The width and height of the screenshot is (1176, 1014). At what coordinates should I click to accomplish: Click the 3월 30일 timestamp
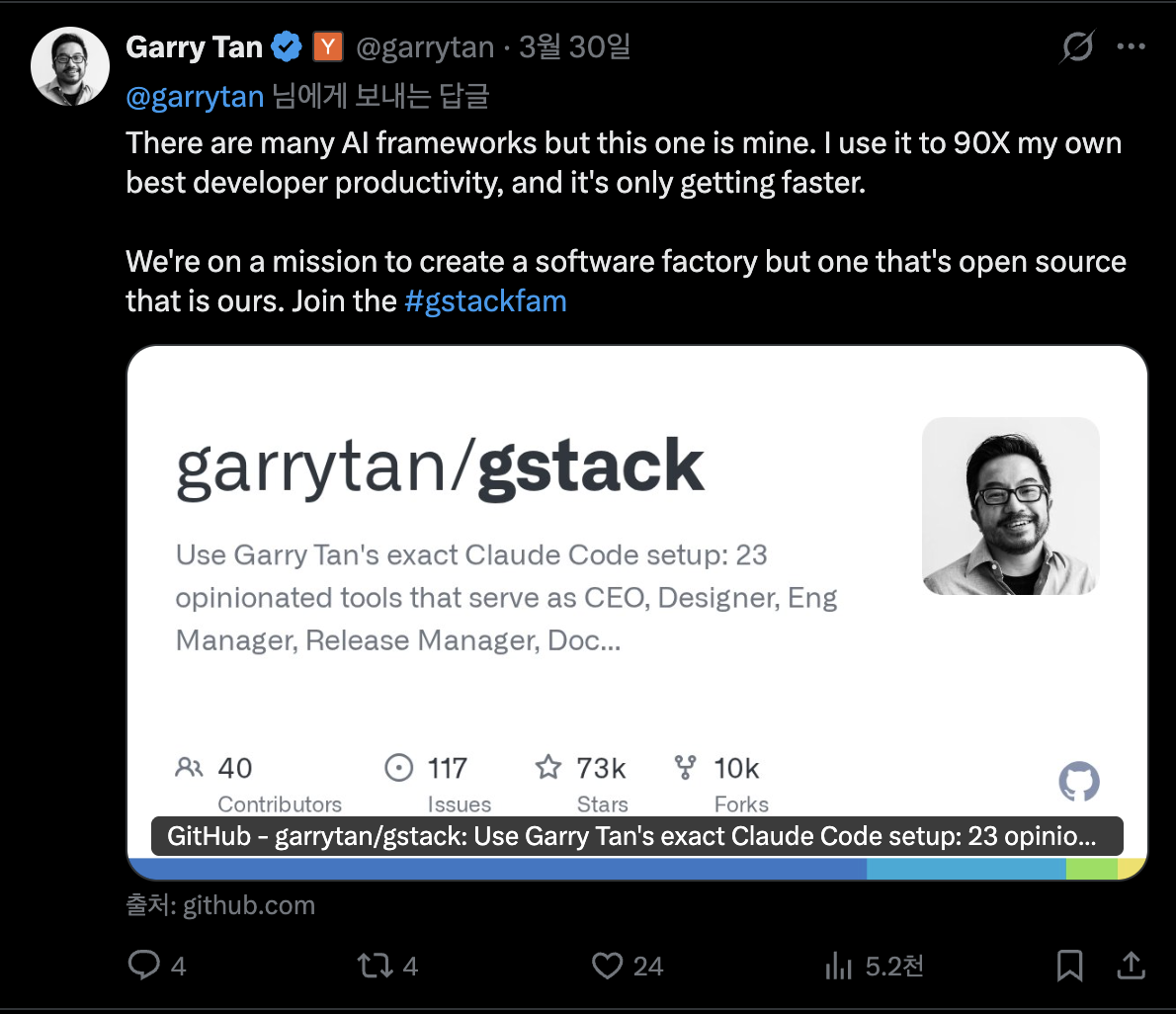tap(574, 46)
